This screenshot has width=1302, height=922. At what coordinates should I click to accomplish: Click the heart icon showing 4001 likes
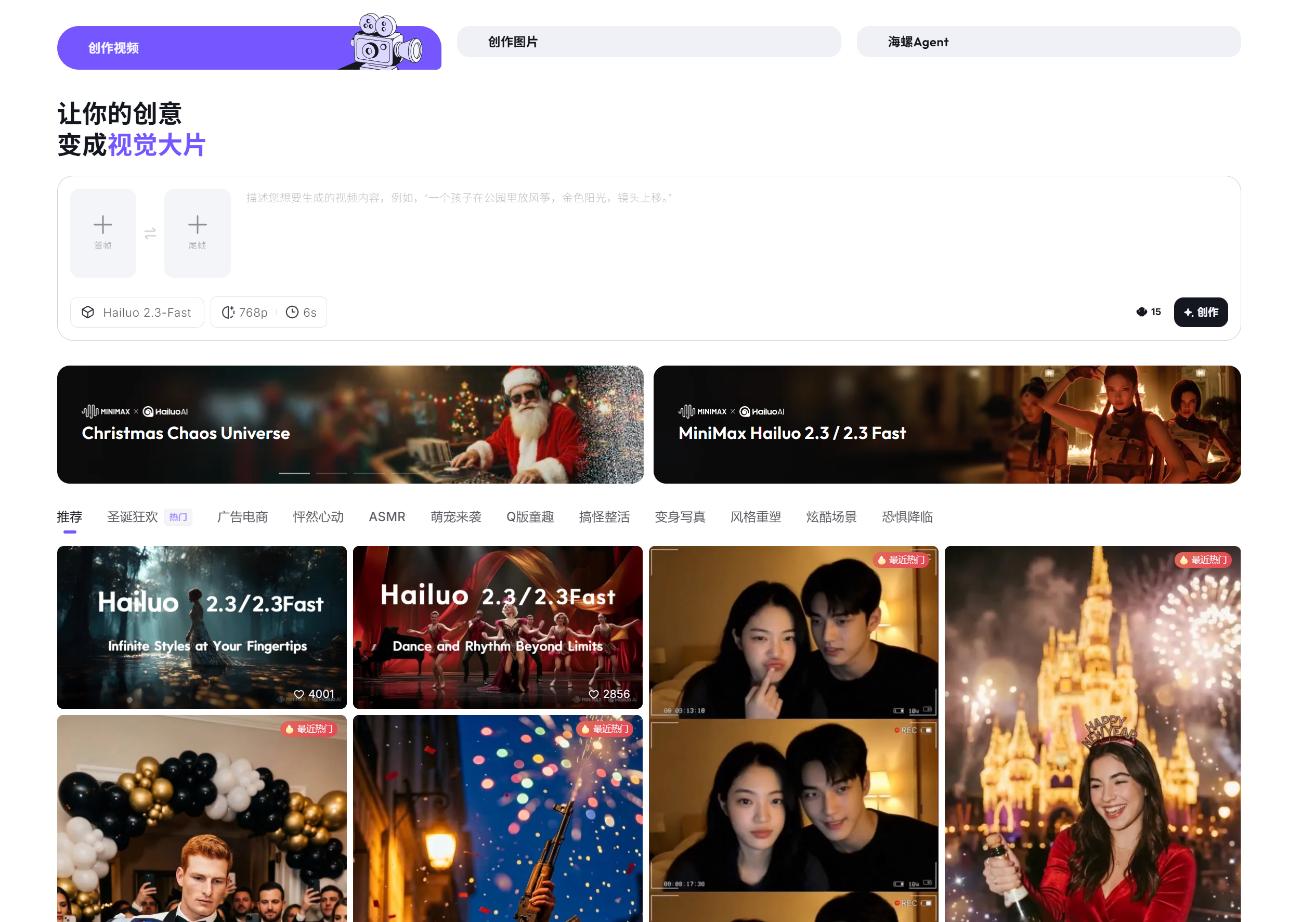pyautogui.click(x=299, y=694)
